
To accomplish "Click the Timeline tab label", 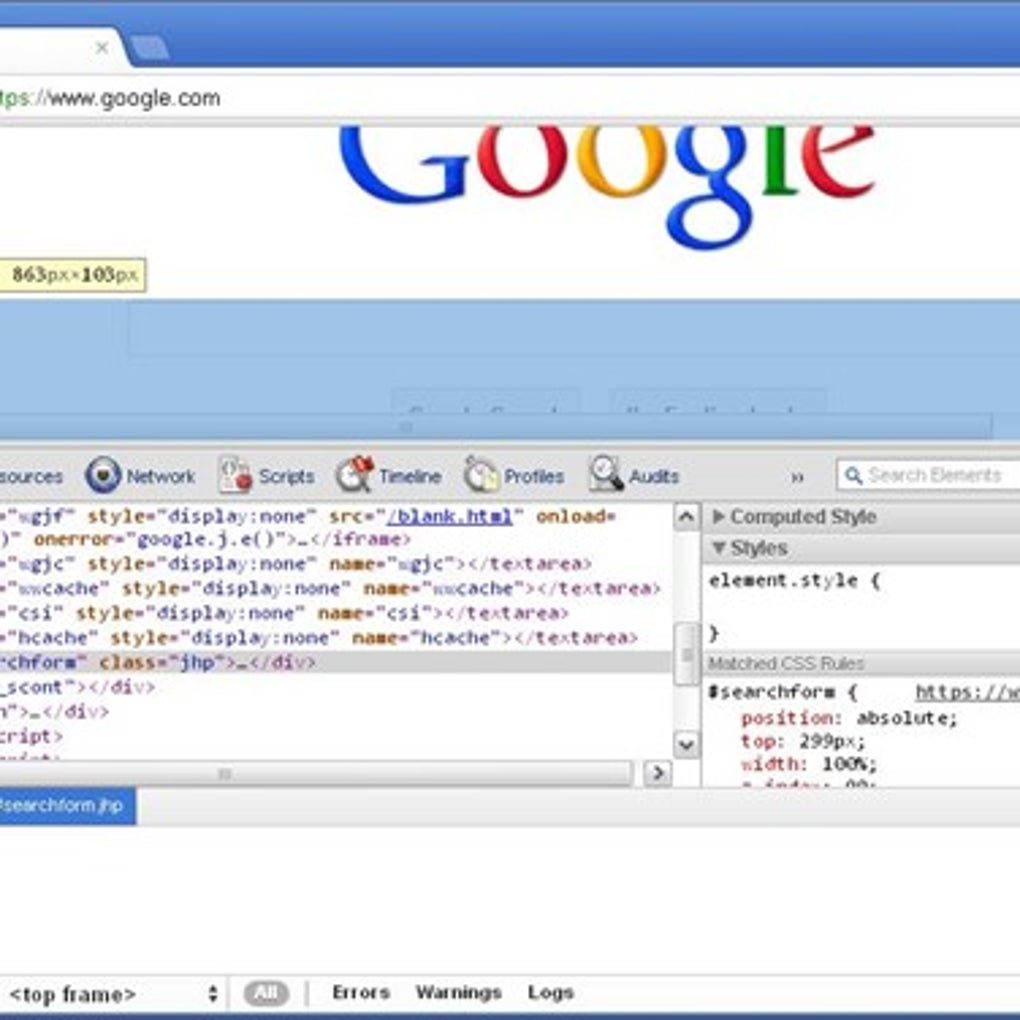I will [410, 477].
